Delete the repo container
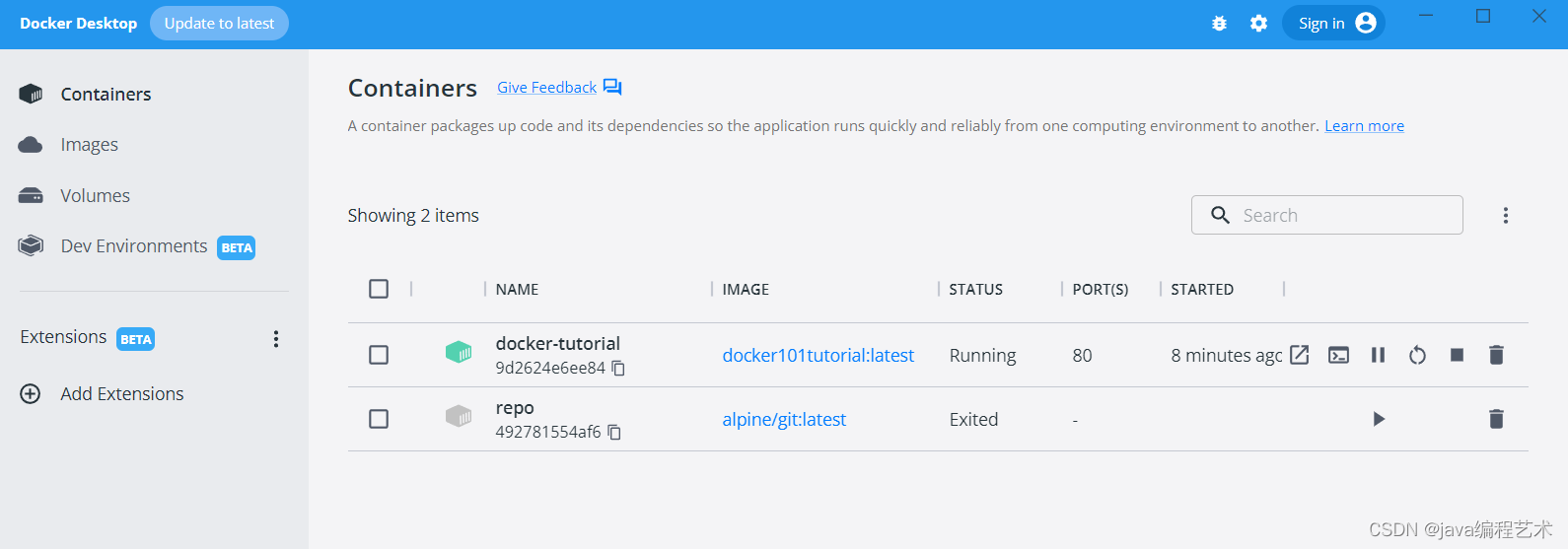1568x549 pixels. pyautogui.click(x=1496, y=419)
